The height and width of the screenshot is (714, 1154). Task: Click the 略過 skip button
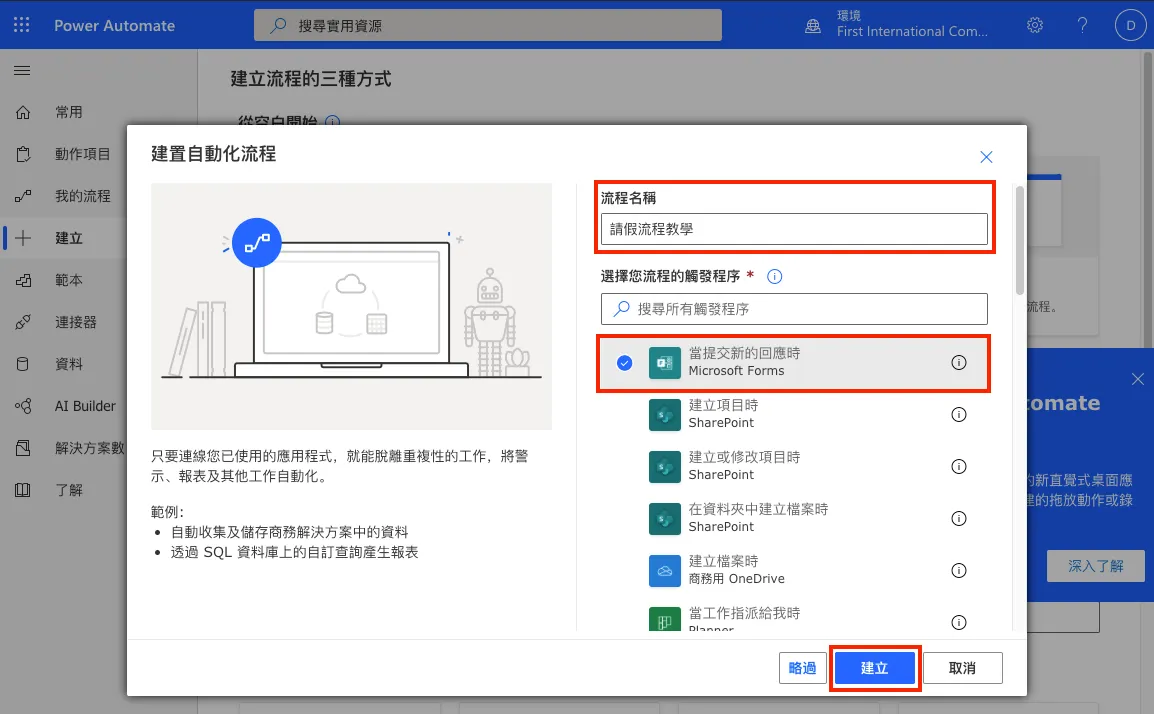[x=802, y=668]
